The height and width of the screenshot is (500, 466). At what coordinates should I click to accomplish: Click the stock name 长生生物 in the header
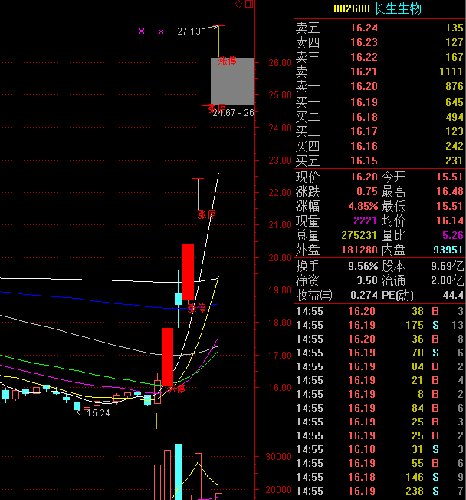pyautogui.click(x=398, y=9)
